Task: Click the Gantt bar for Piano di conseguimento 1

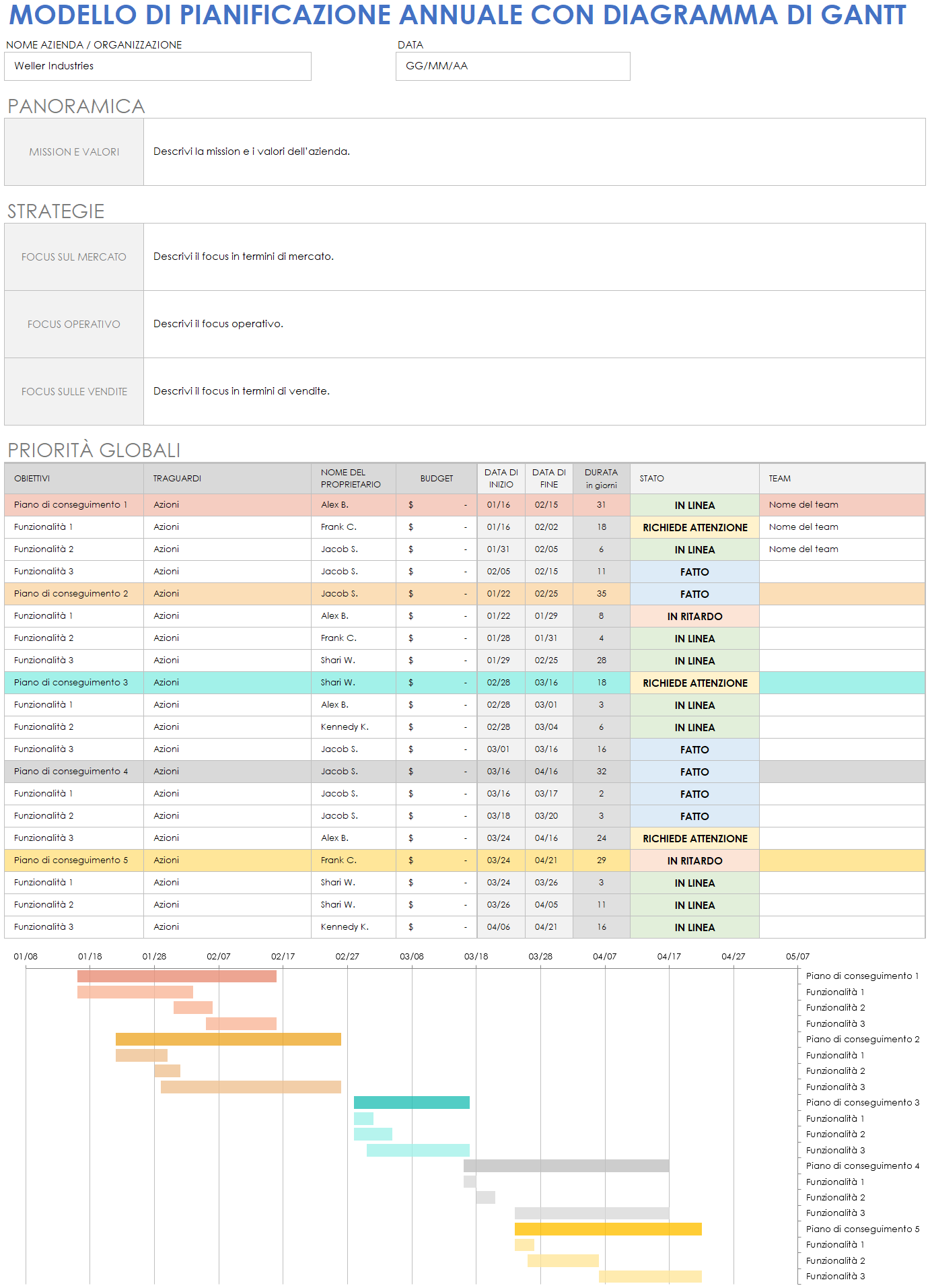Action: click(x=177, y=976)
